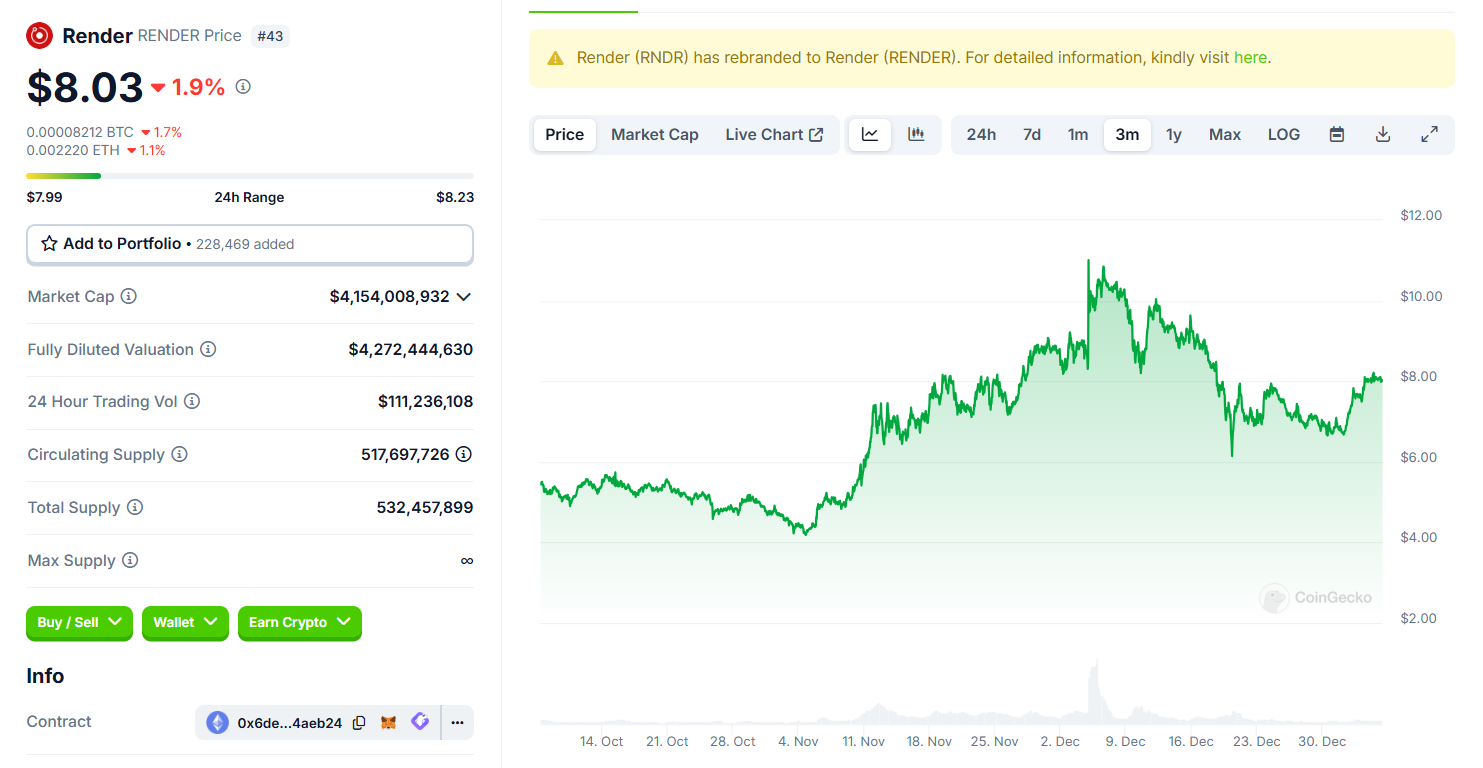Expand the Market Cap value chevron

click(463, 297)
